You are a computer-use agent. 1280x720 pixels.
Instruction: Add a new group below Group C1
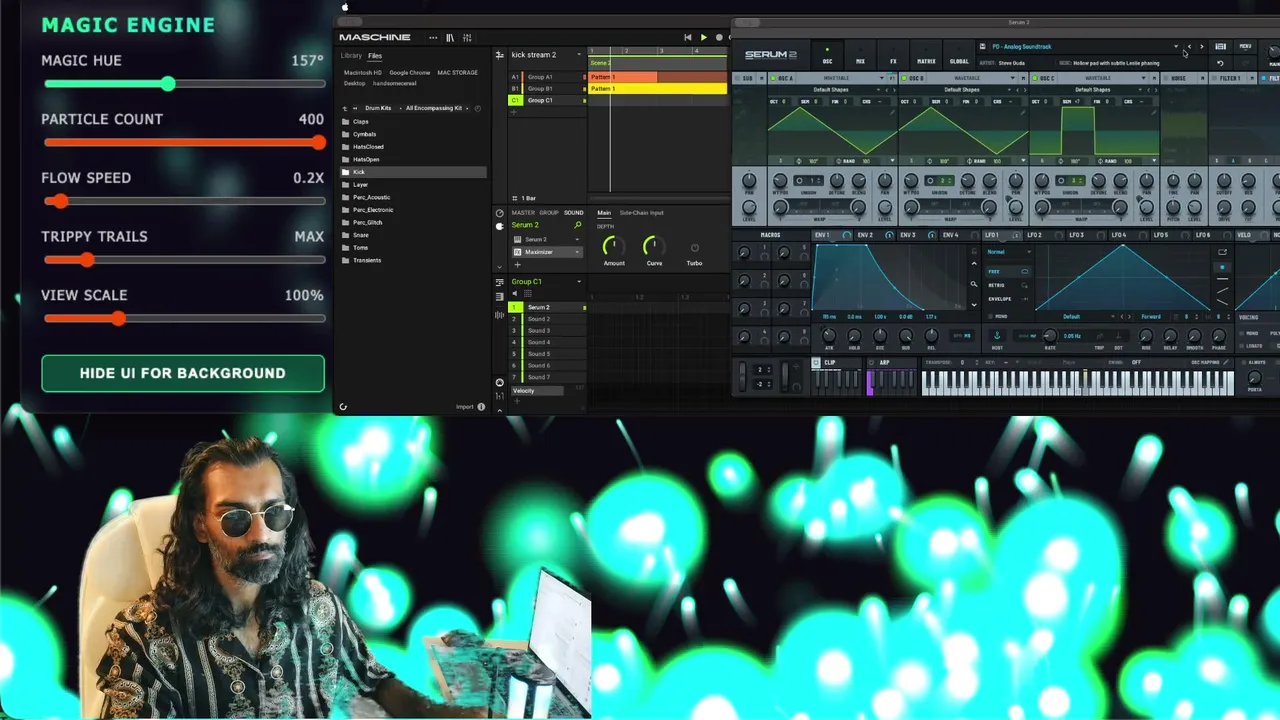click(x=514, y=112)
